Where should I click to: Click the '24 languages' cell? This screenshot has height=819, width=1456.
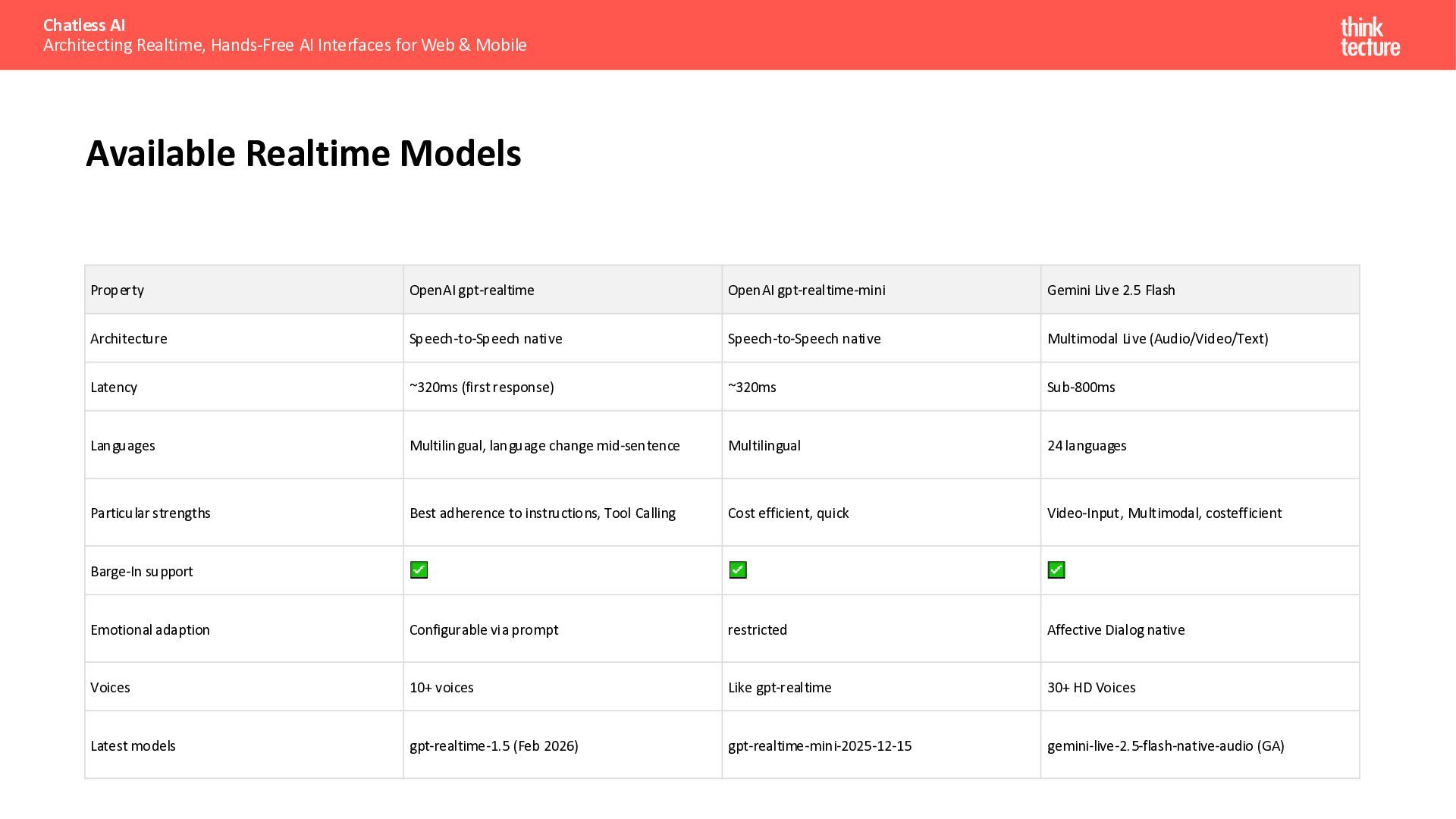pyautogui.click(x=1086, y=446)
